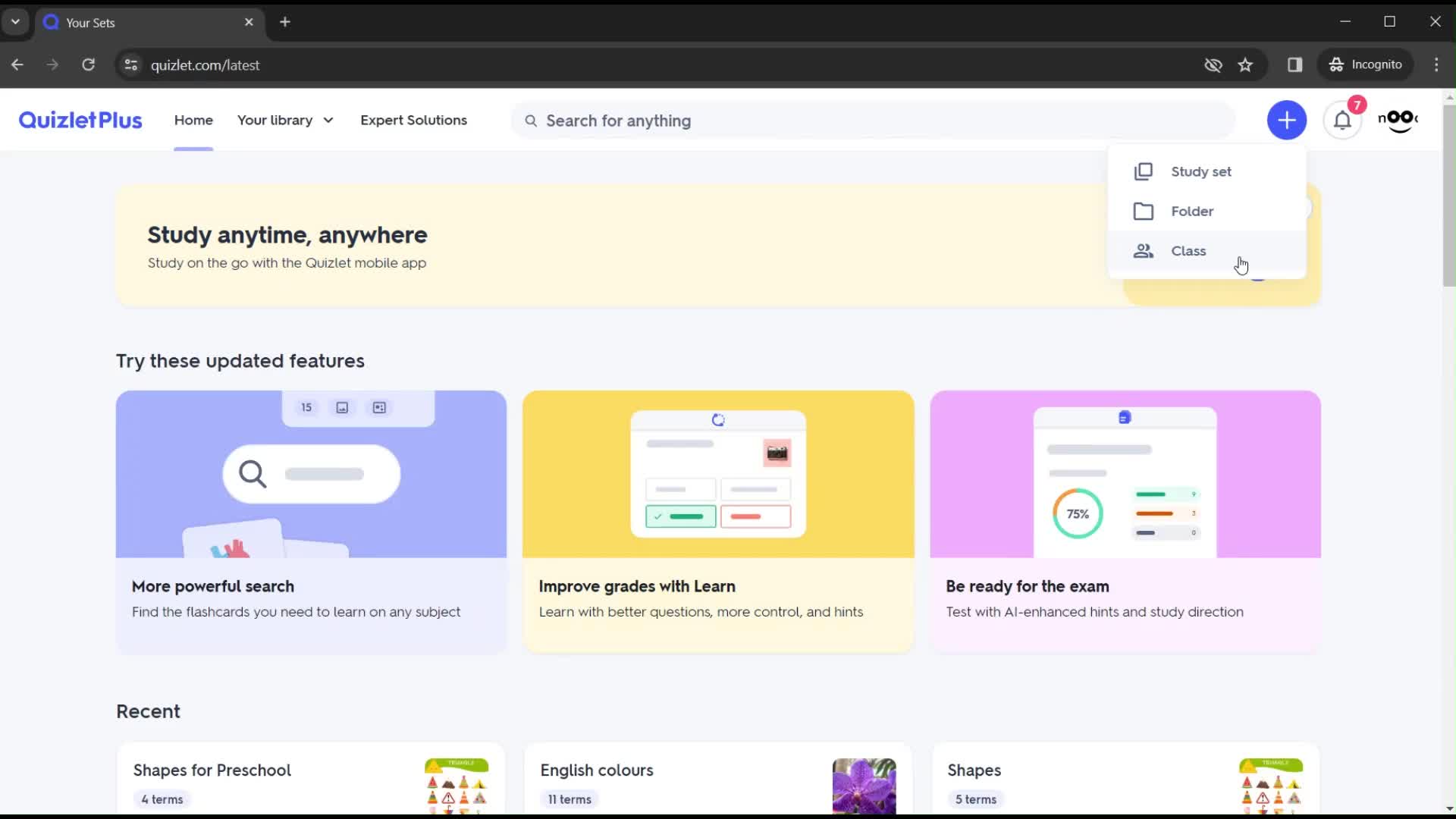Open the Shapes for Preschool set

point(311,780)
